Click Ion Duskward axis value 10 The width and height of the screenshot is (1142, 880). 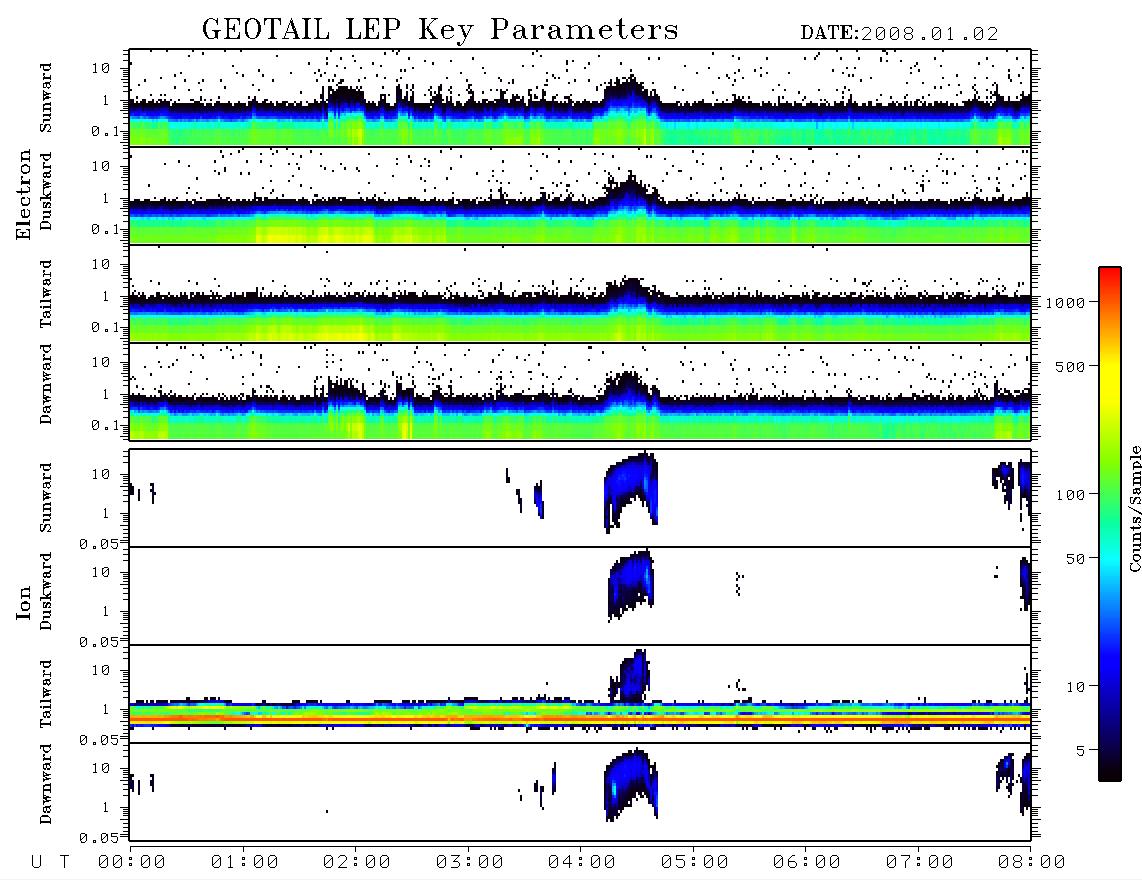pos(101,573)
